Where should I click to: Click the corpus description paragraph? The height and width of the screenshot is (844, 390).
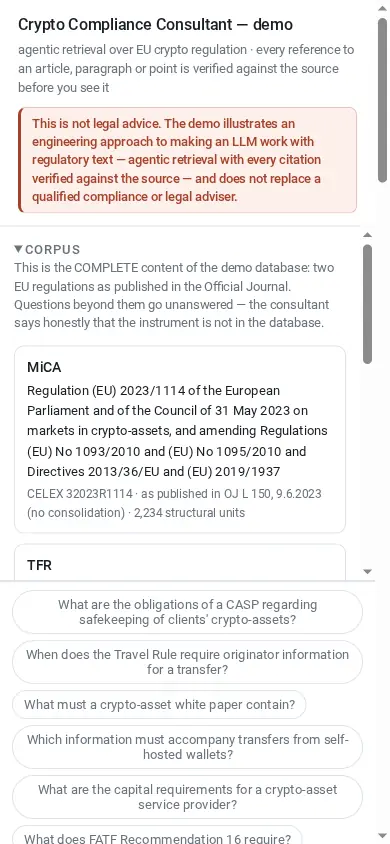click(x=174, y=295)
